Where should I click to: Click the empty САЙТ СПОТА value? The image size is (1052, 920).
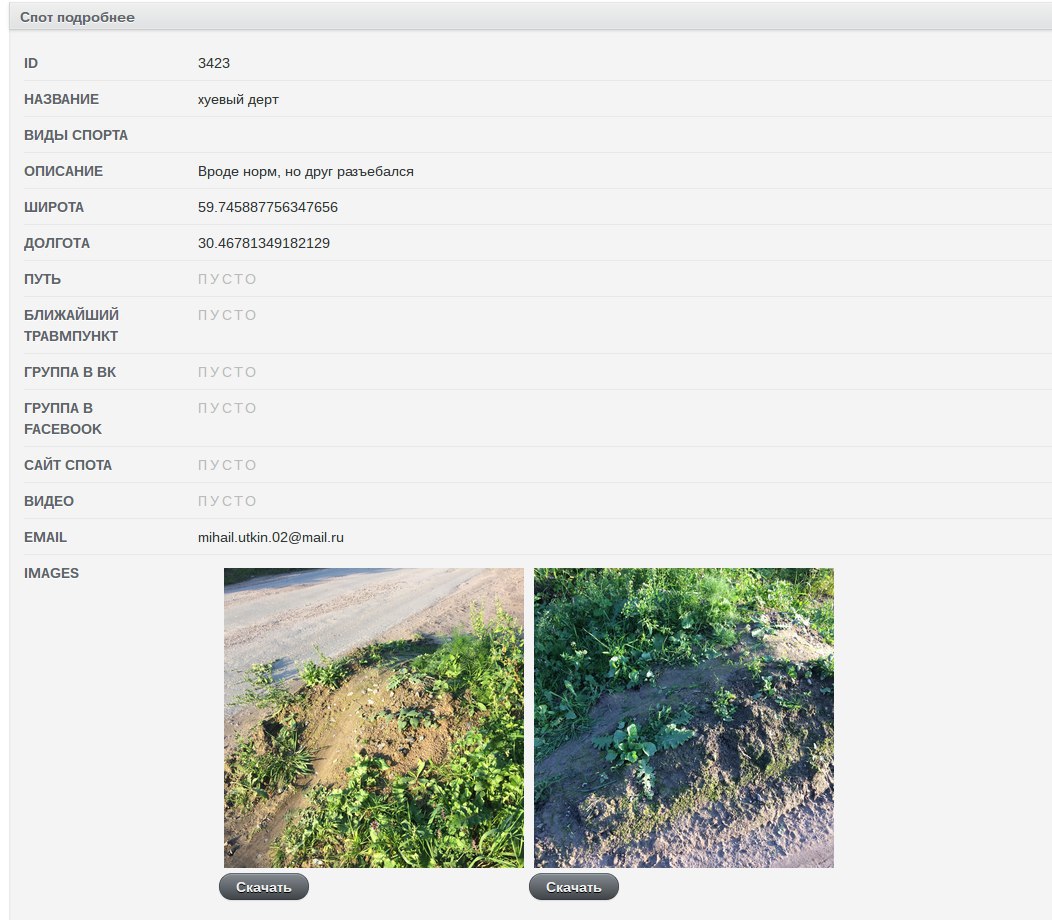[x=227, y=465]
